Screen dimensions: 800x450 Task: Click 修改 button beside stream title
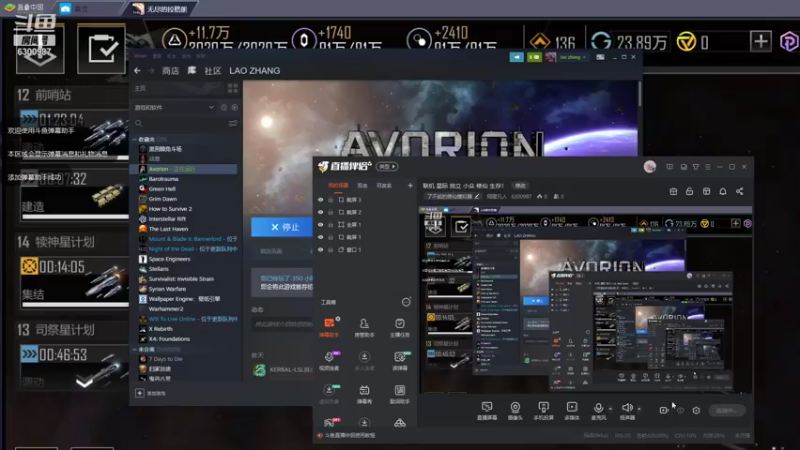coord(520,186)
